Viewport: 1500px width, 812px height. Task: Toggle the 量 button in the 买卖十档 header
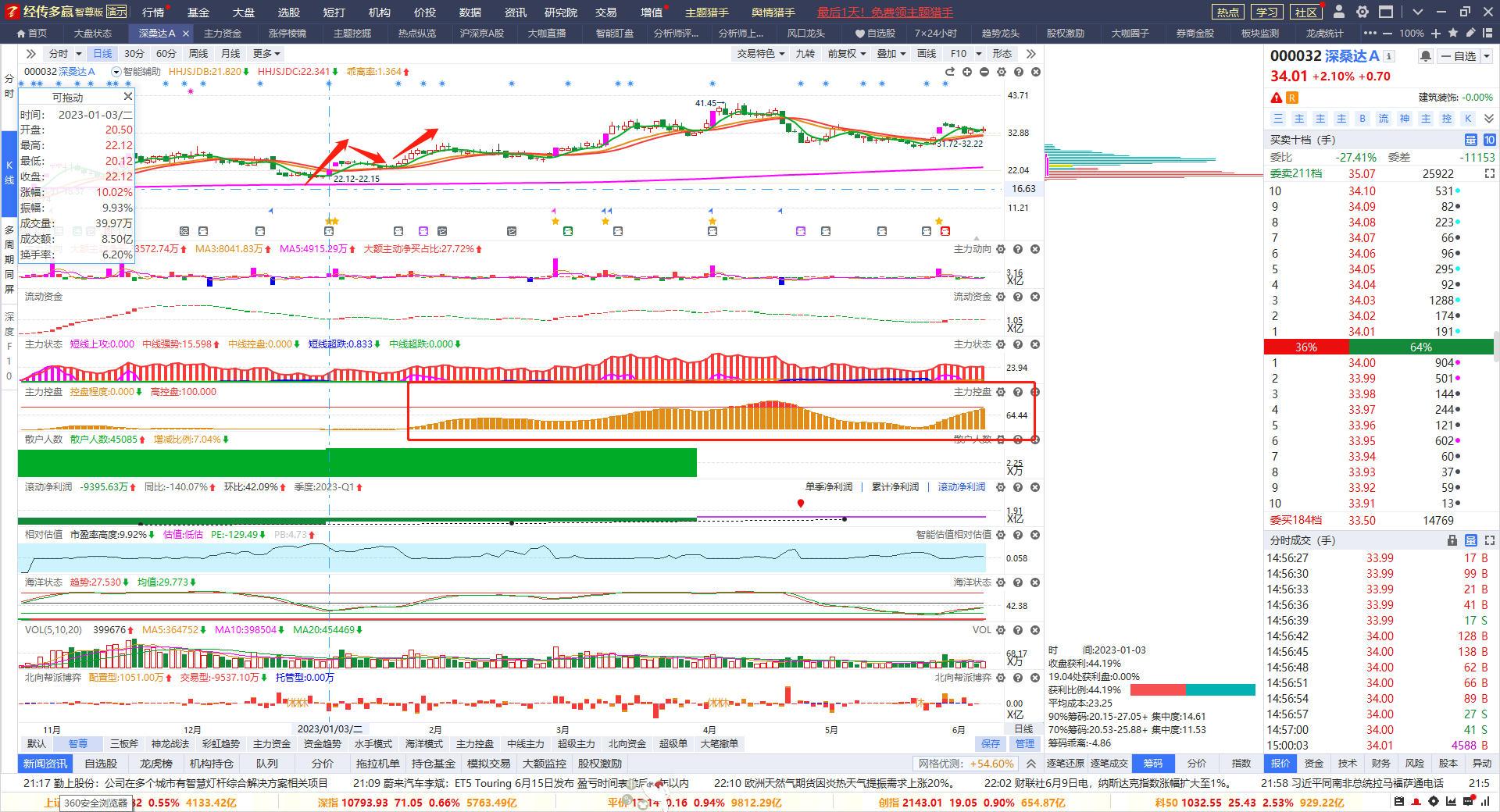[1471, 140]
